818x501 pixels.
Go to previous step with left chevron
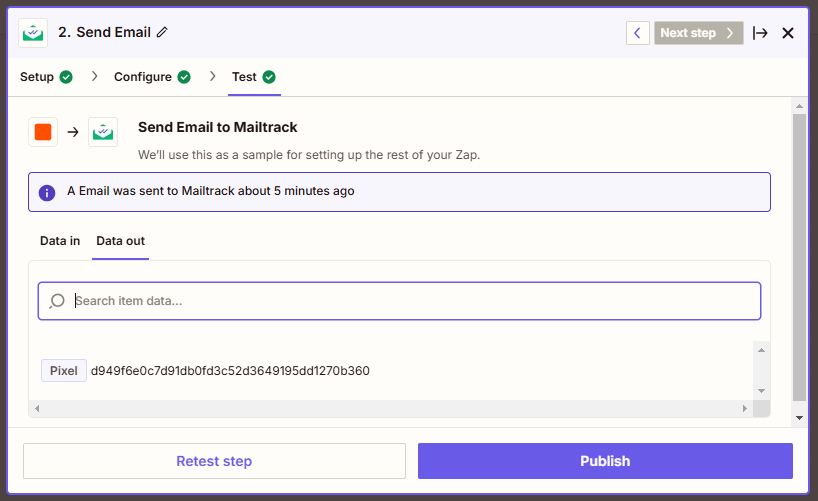638,33
